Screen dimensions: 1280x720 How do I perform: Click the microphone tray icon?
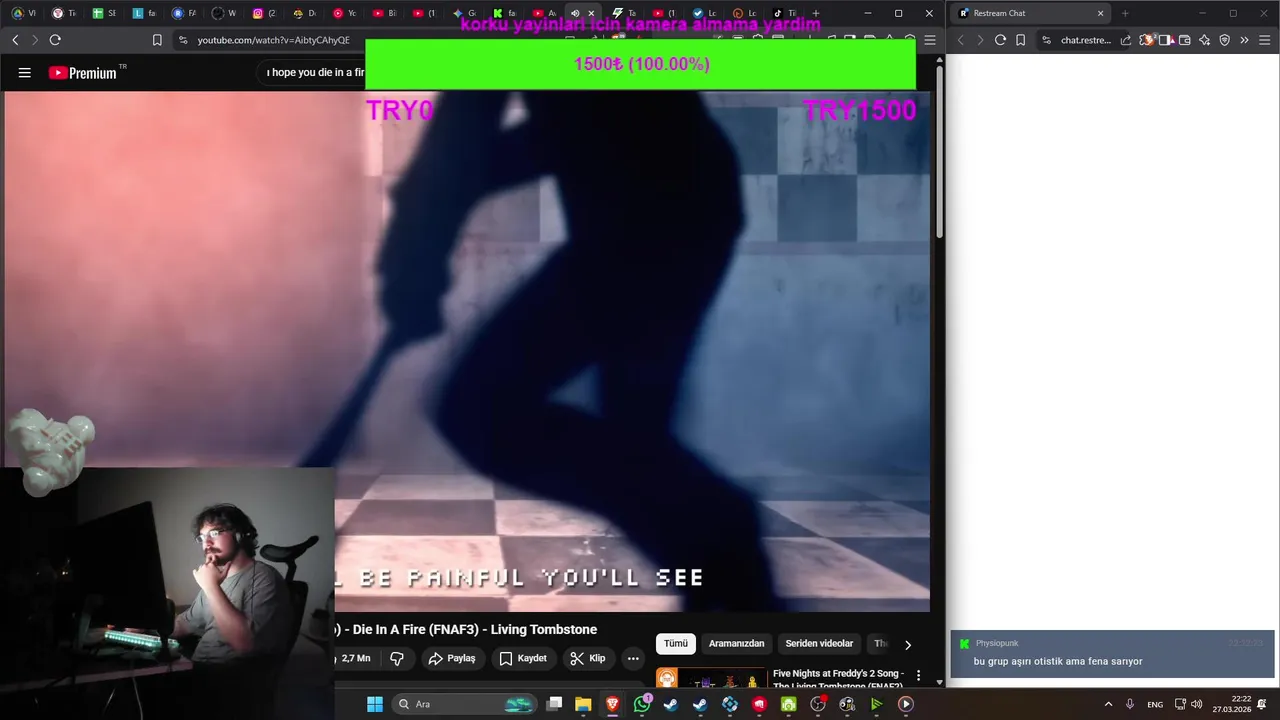coord(1130,704)
